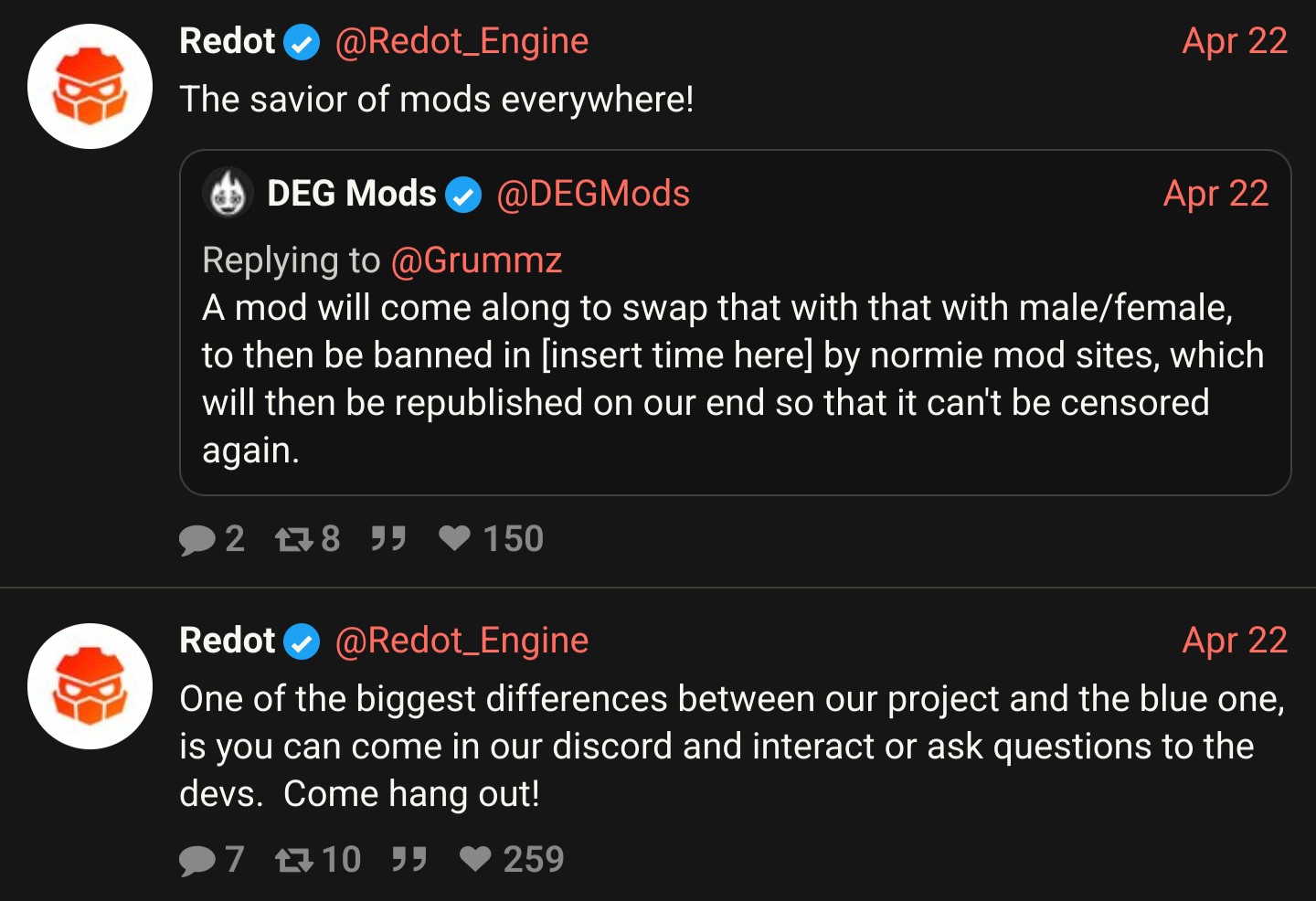Click the Redot display name on the second tweet
The width and height of the screenshot is (1316, 901).
click(x=227, y=641)
